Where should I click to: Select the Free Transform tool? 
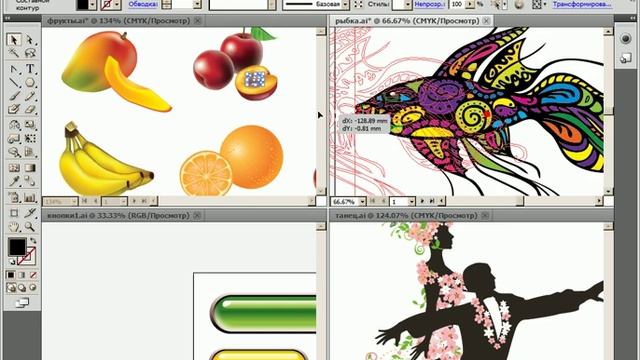coord(29,139)
